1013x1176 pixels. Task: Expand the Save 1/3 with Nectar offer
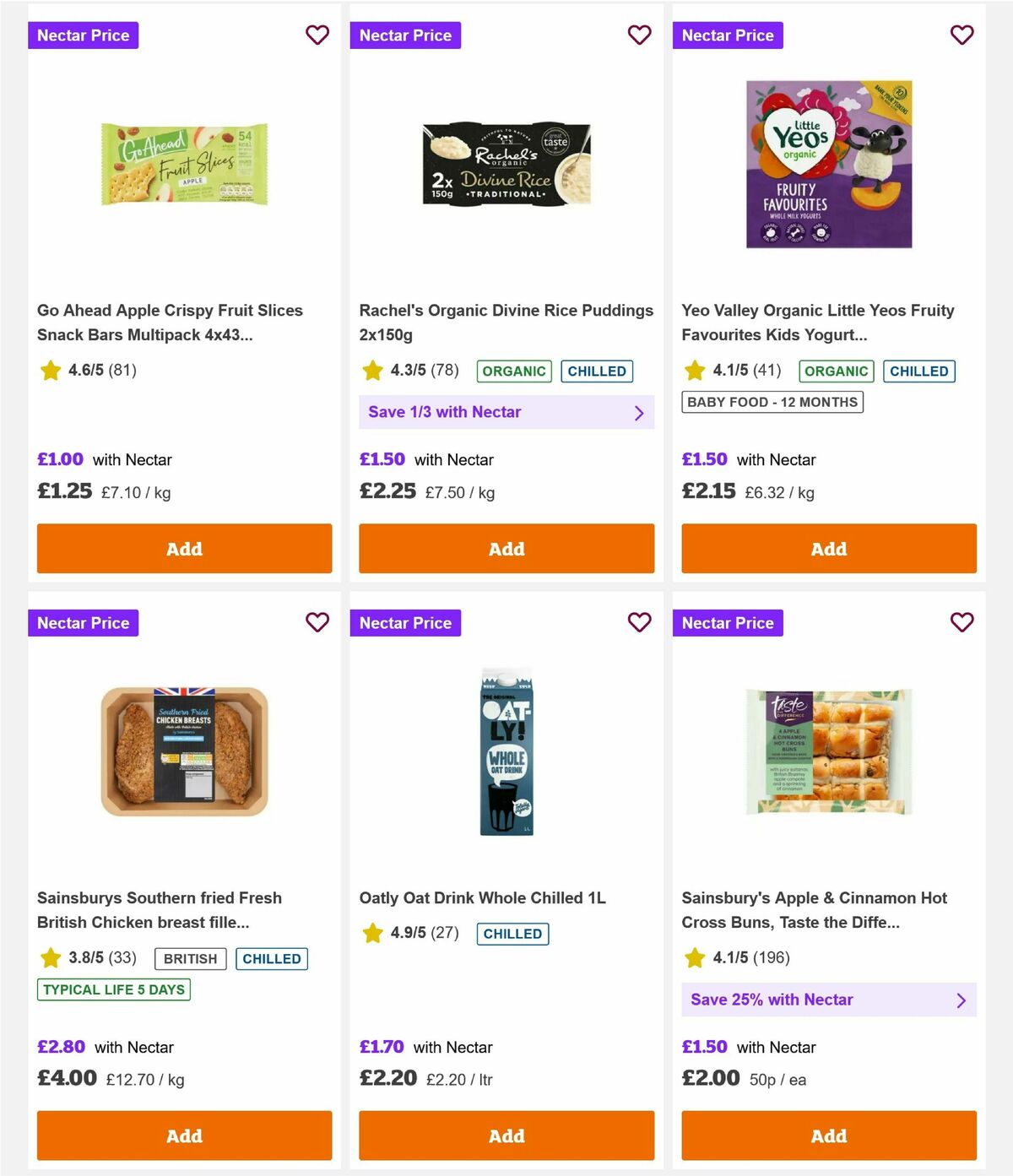click(506, 412)
